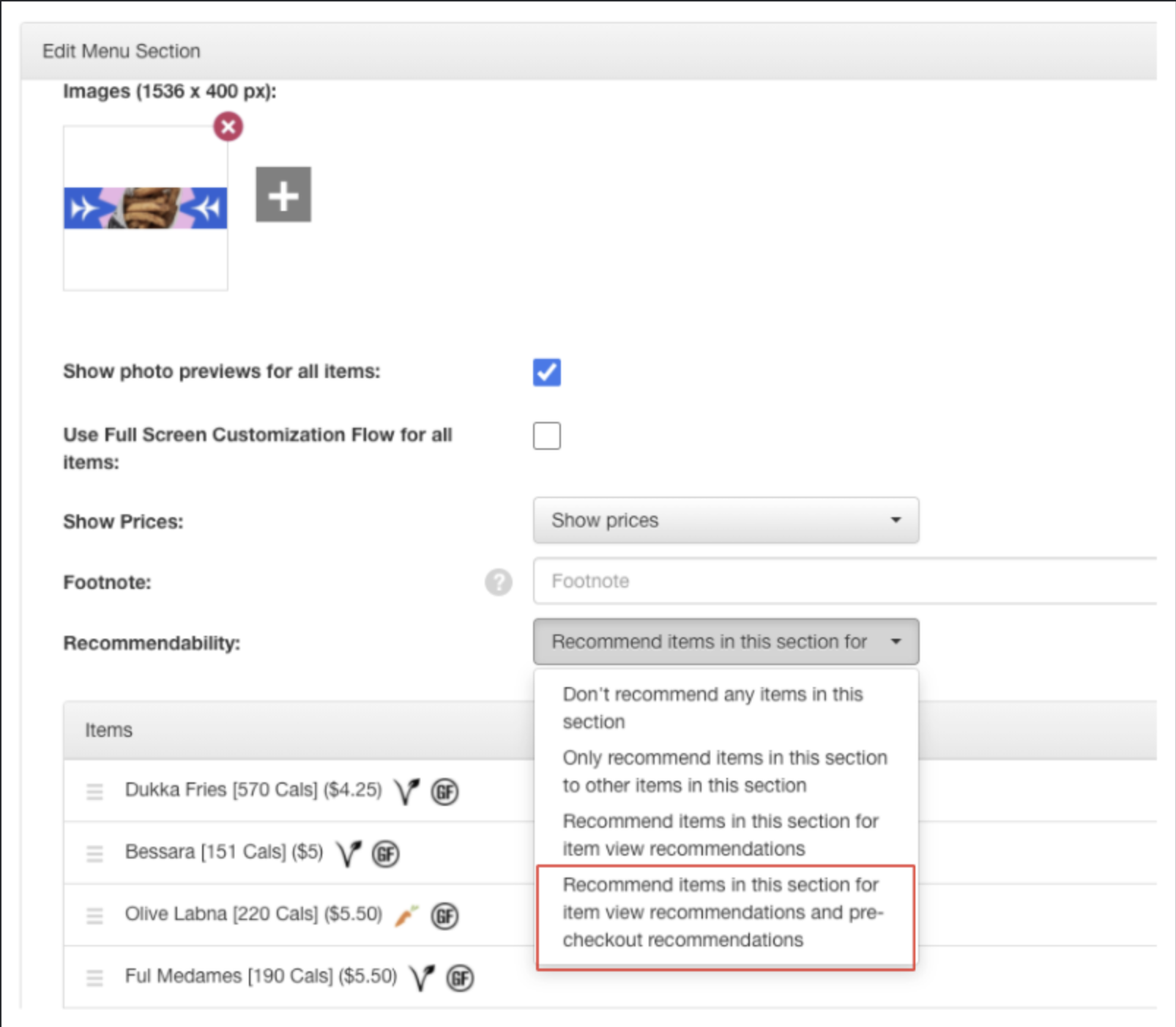This screenshot has width=1176, height=1027.
Task: Open the Recommendability dropdown
Action: point(726,642)
